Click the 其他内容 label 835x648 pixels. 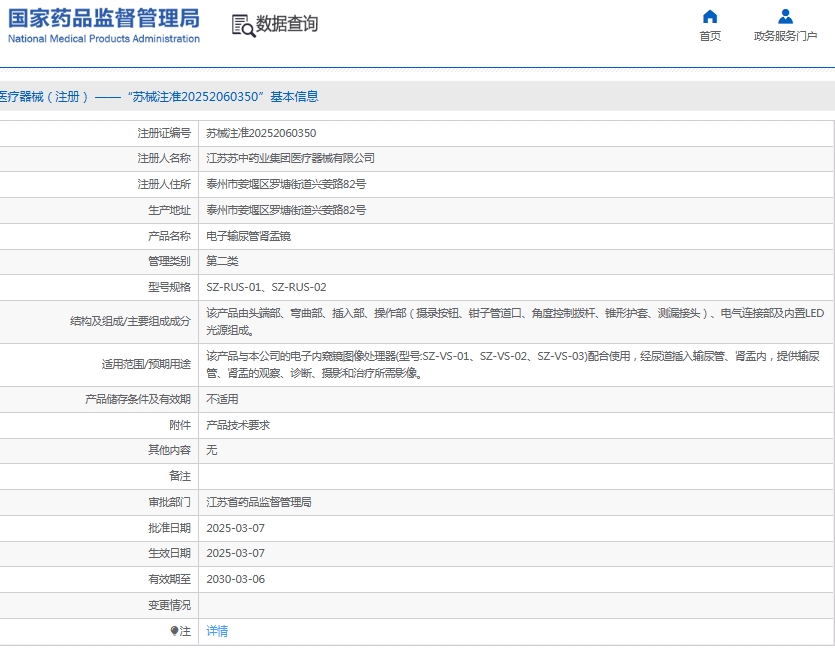coord(169,450)
